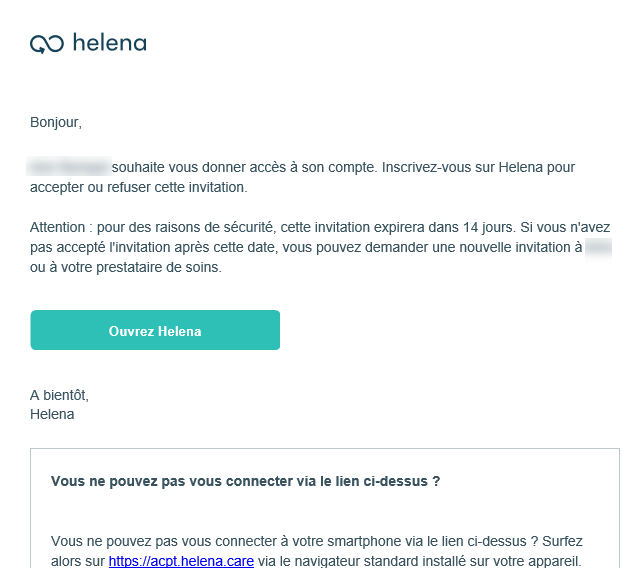Viewport: 622px width, 573px height.
Task: Click the "Bonjour," greeting line
Action: 56,122
